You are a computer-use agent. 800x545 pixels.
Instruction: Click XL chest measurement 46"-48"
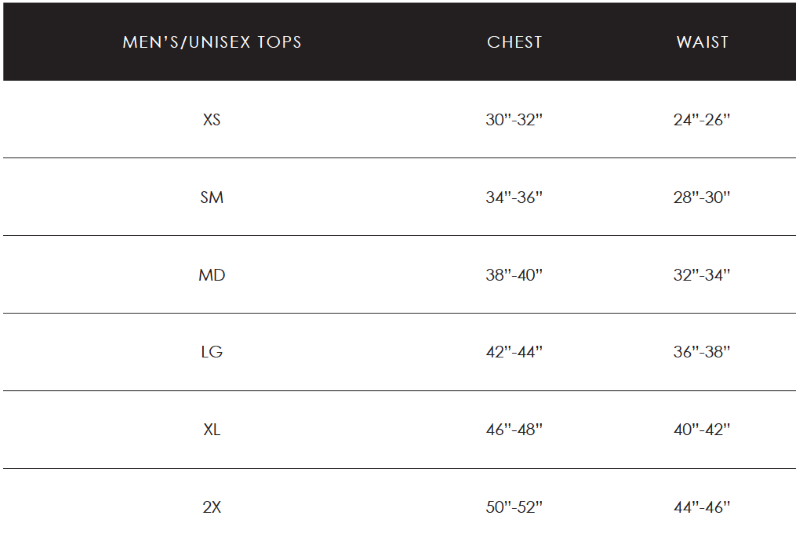coord(514,430)
